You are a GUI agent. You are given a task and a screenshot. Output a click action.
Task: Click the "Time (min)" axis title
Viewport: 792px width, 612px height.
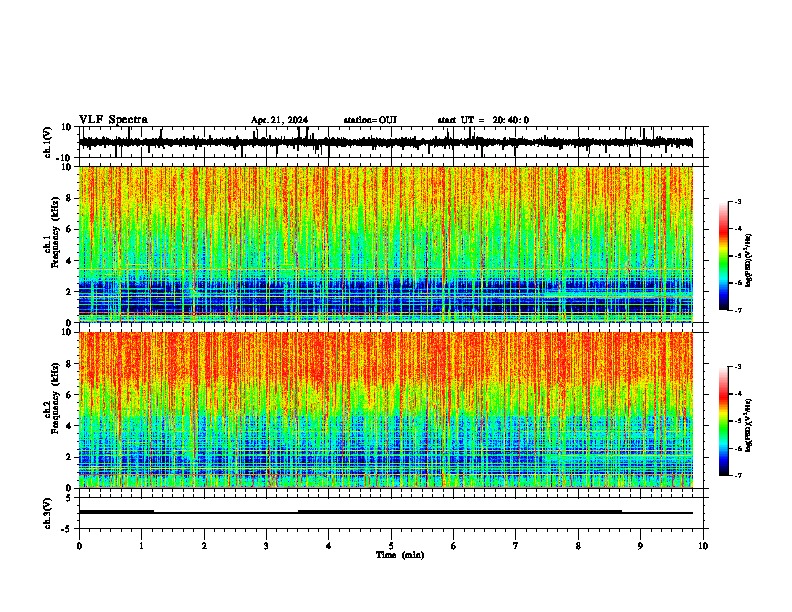400,555
